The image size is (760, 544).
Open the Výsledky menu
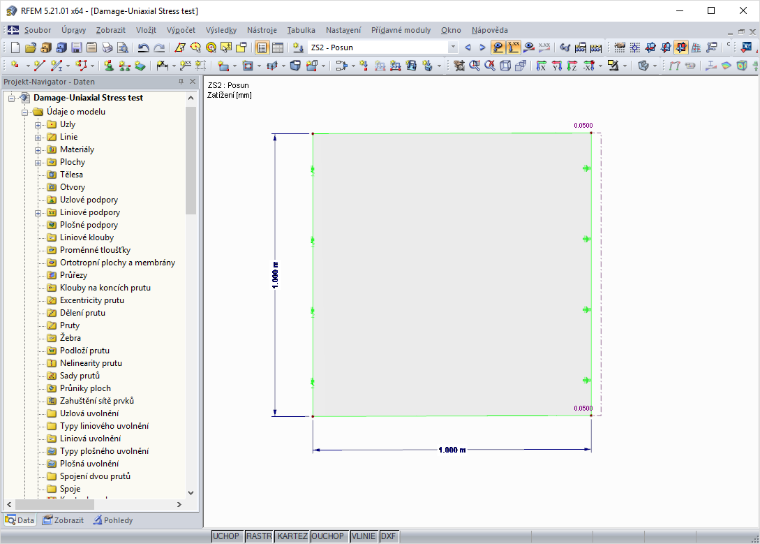click(221, 30)
